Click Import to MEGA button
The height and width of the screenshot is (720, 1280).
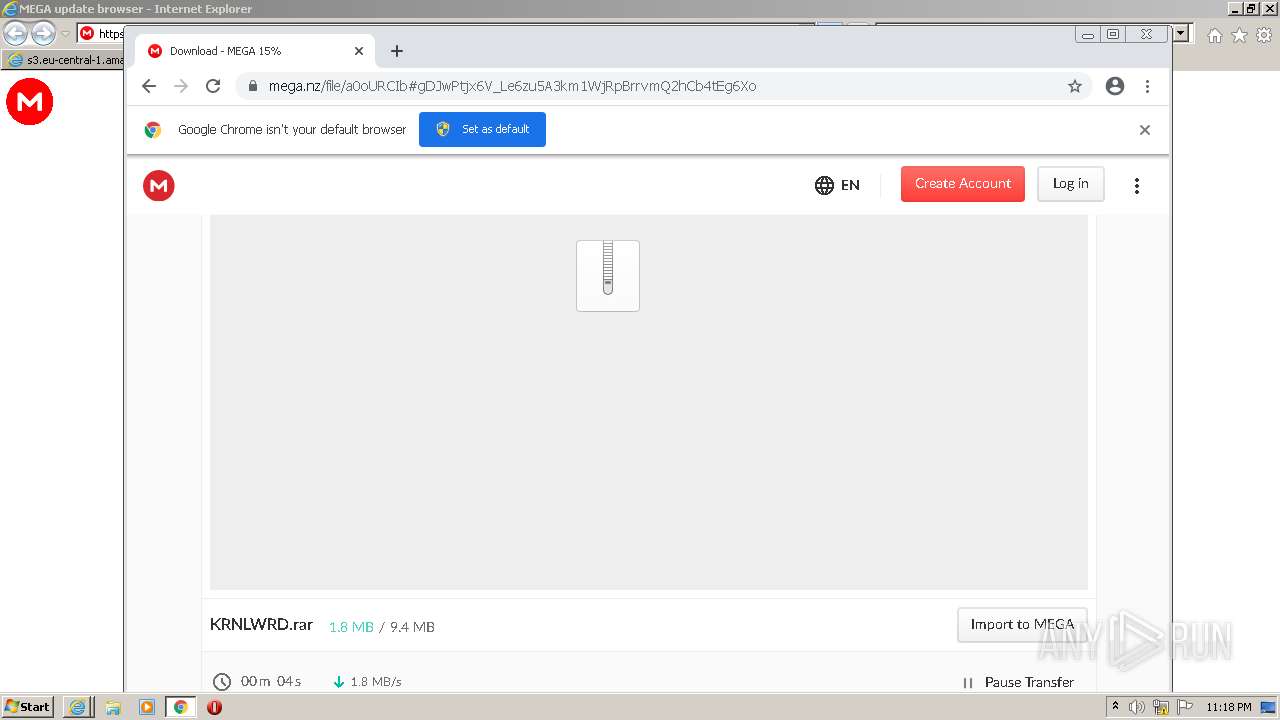coord(1022,624)
